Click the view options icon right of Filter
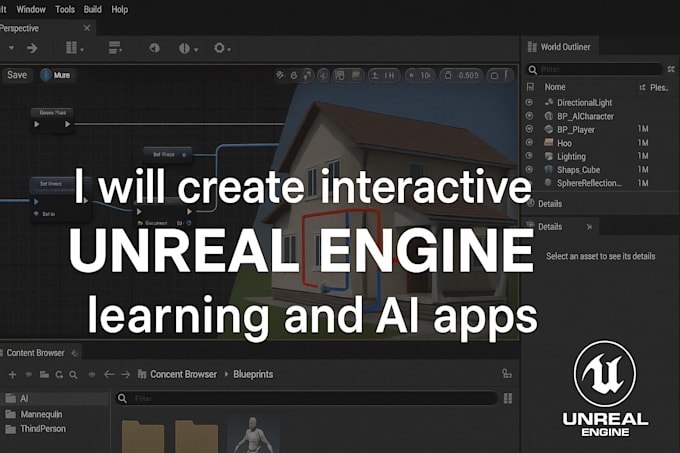The image size is (680, 453). (508, 398)
